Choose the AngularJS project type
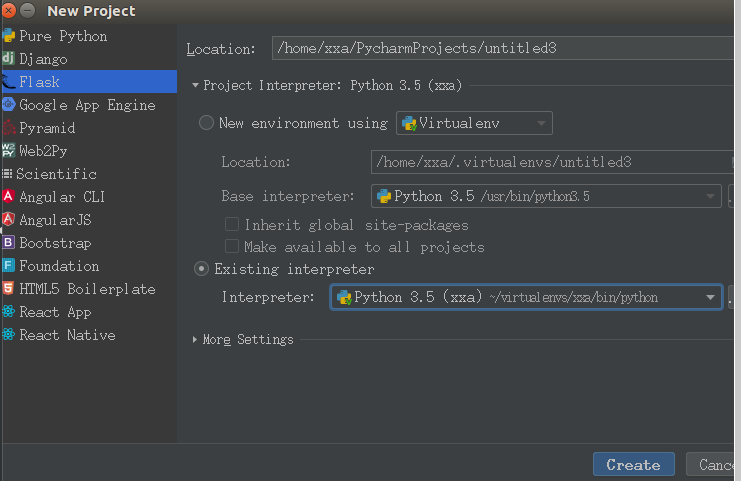Screen dimensions: 741x481 [x=89, y=220]
